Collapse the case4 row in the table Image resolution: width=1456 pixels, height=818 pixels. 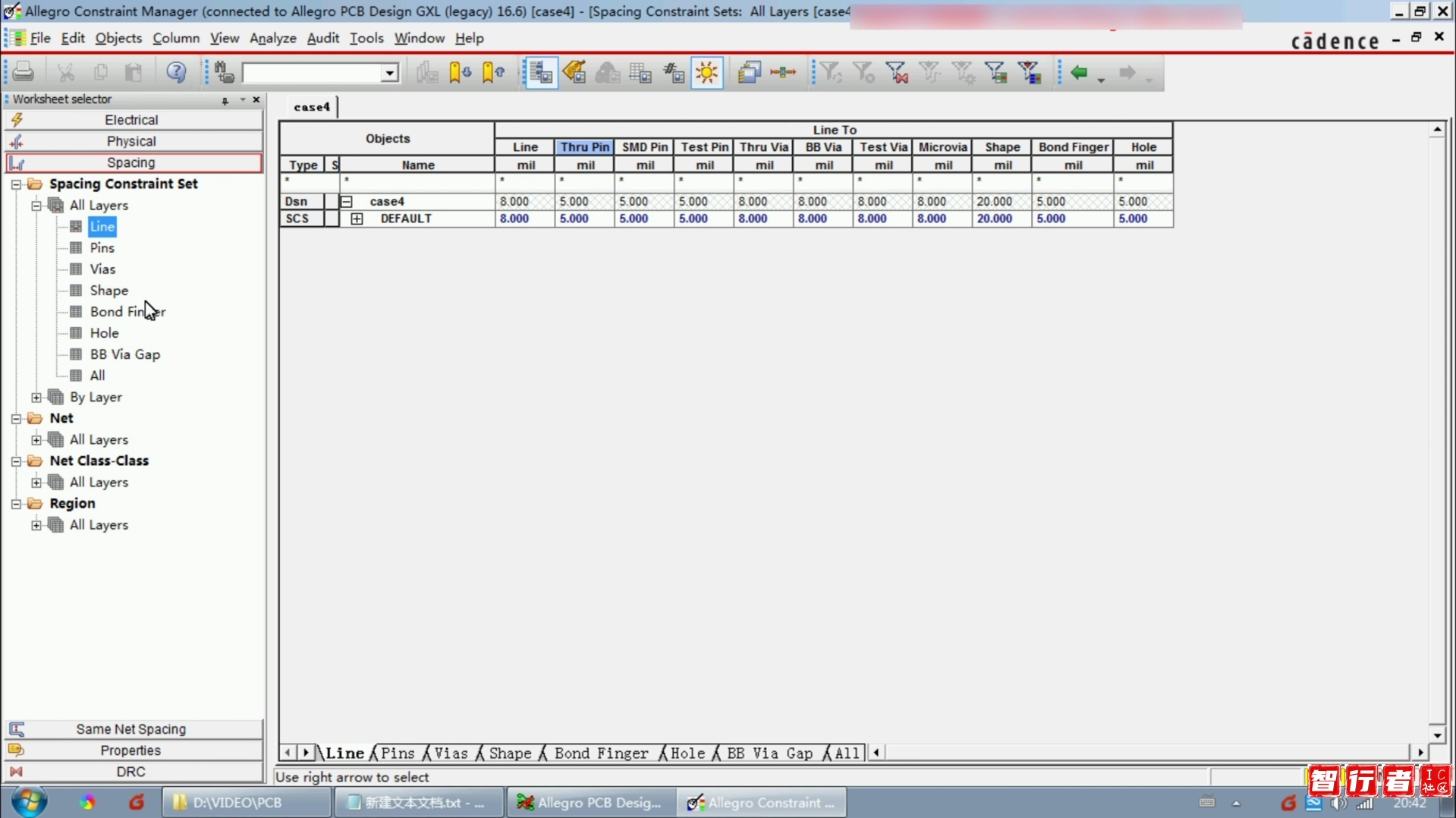pos(346,201)
